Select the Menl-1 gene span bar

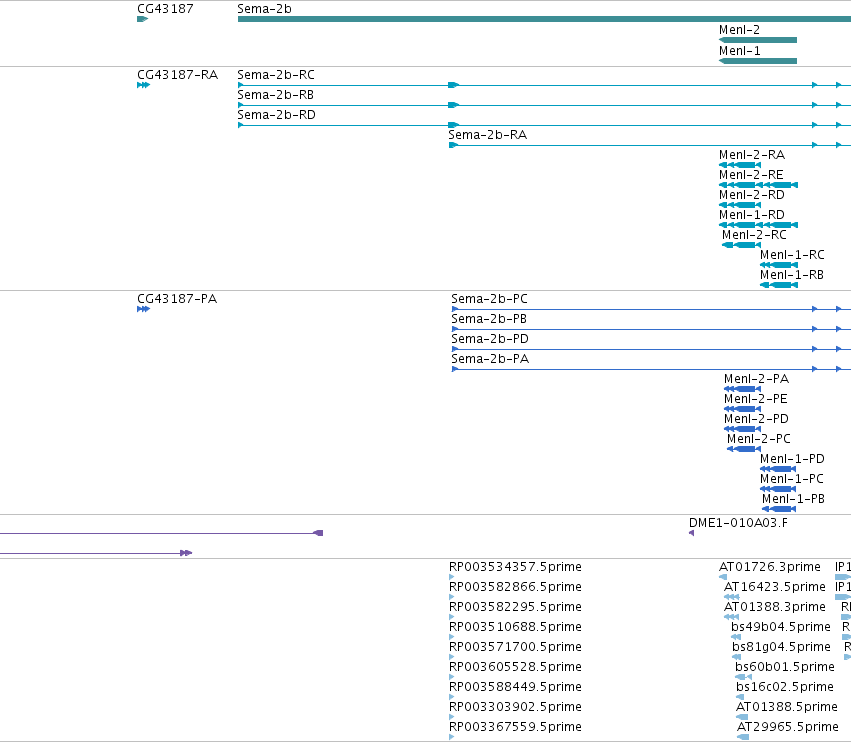coord(758,61)
